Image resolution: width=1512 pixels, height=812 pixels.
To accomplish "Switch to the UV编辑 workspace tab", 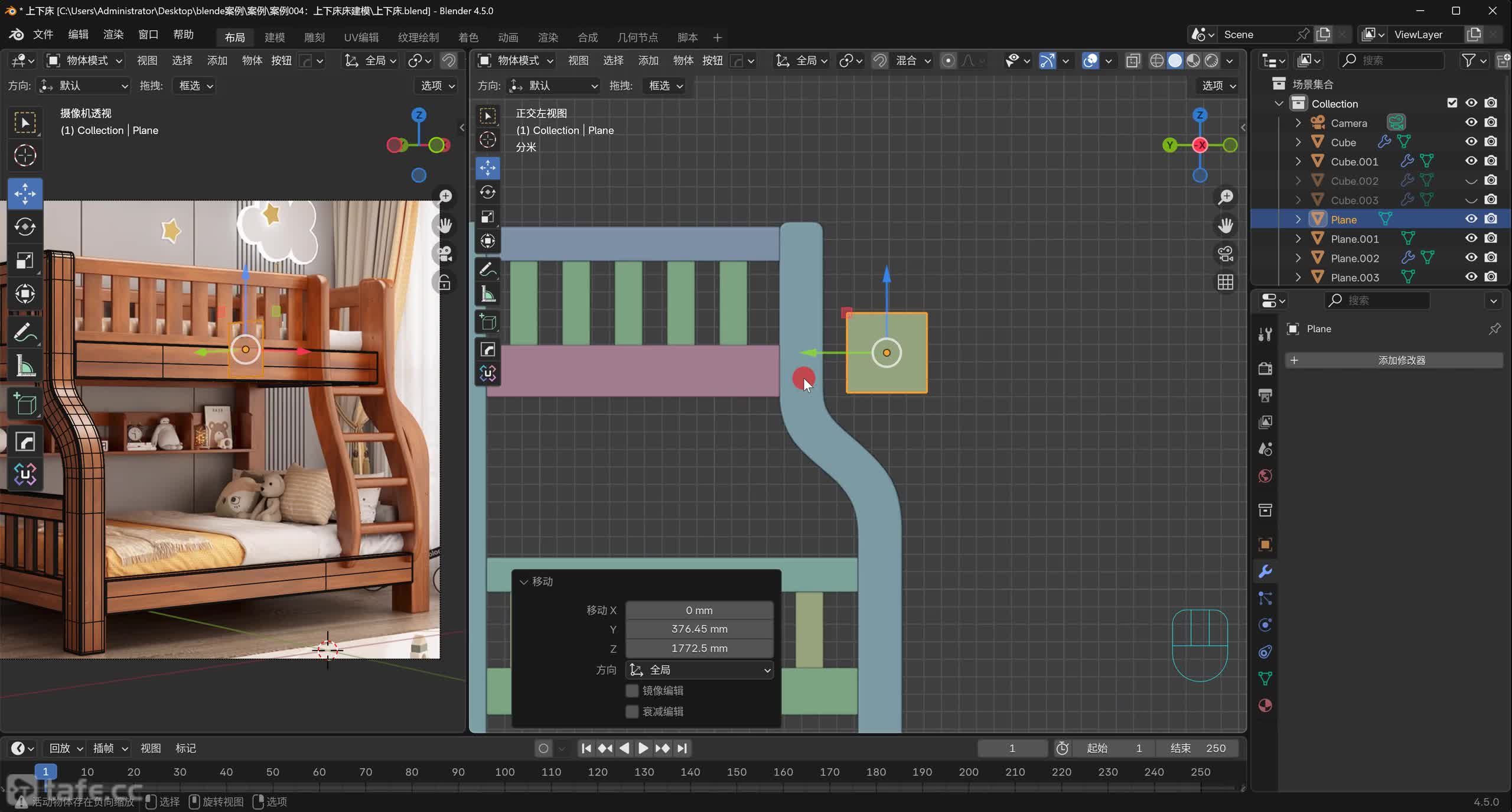I will tap(361, 37).
